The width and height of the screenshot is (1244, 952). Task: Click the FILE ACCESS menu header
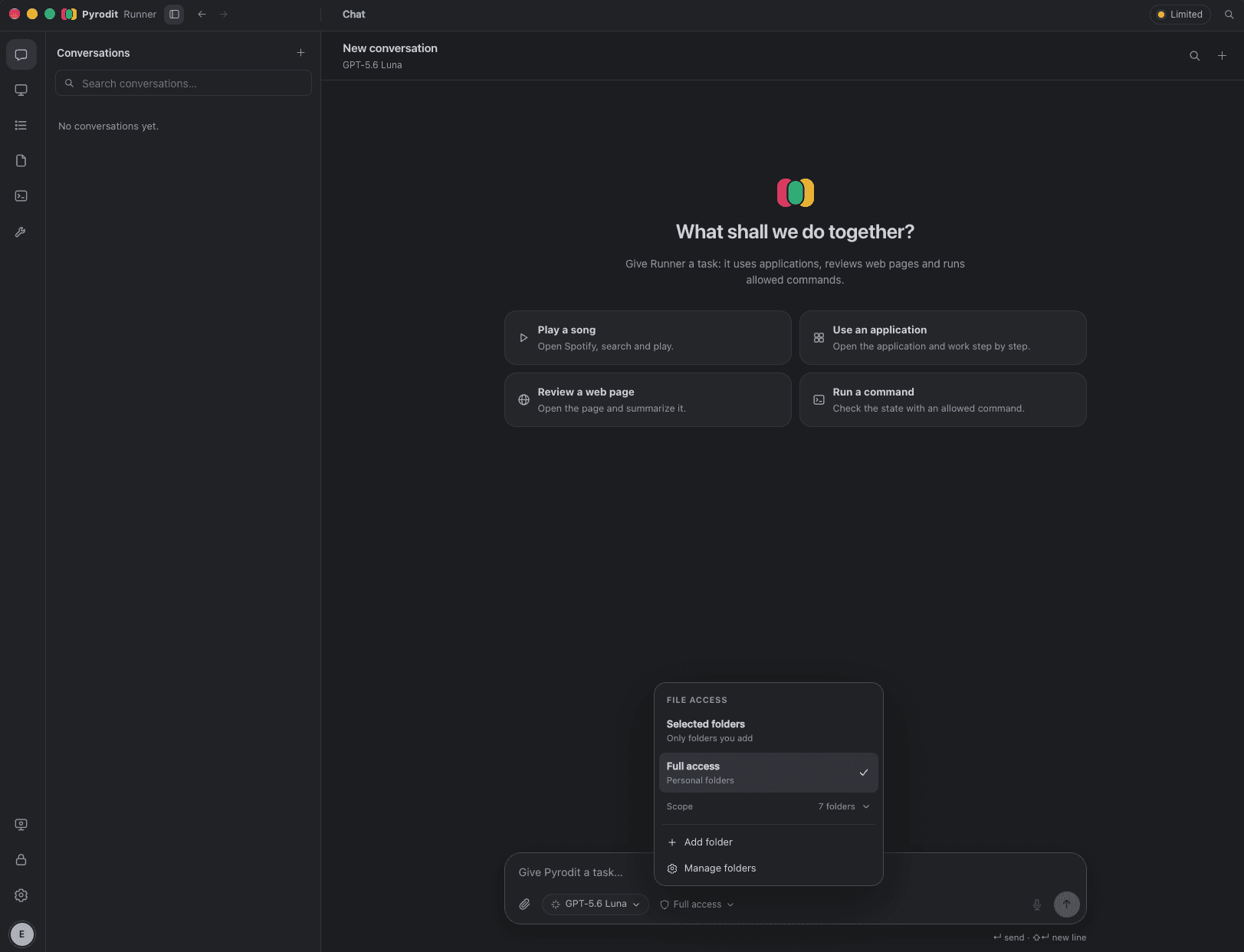(697, 700)
